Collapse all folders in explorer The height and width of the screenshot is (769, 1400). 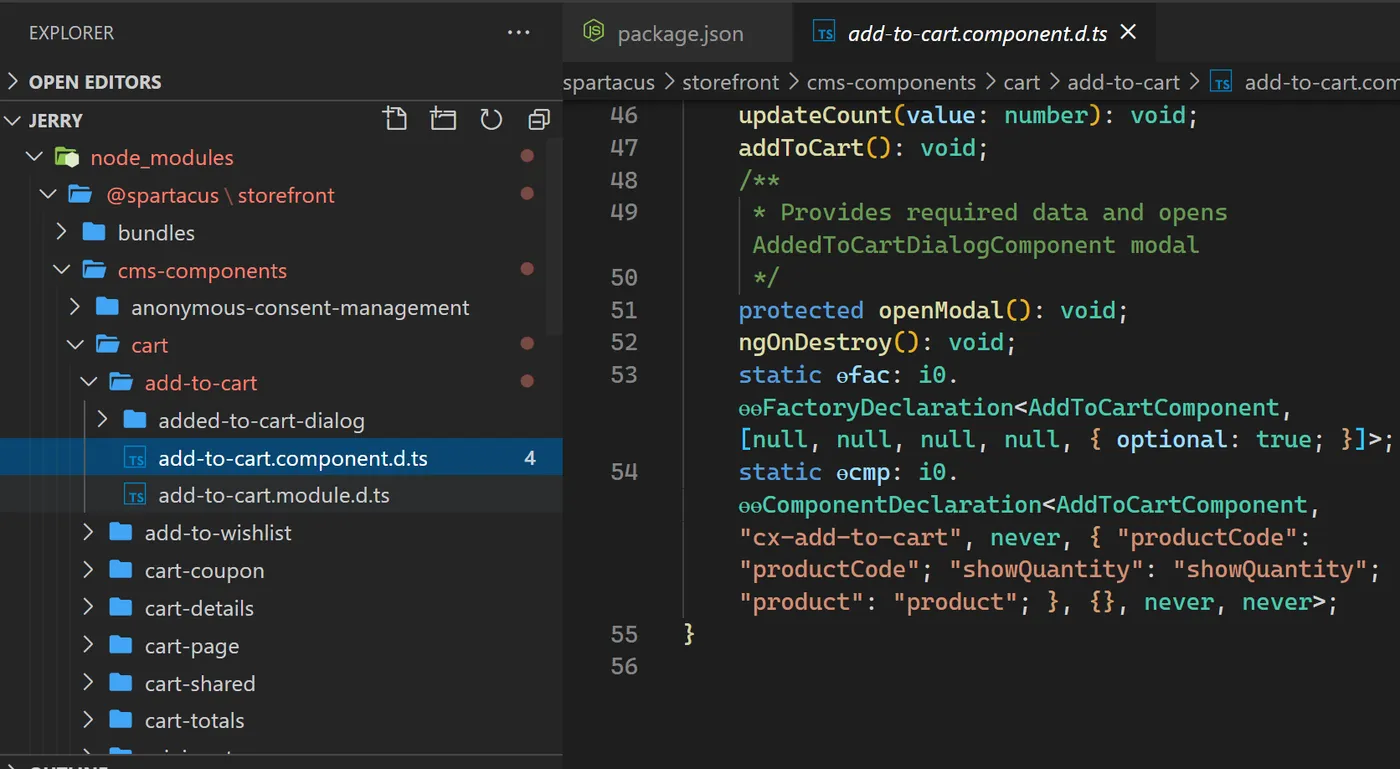pyautogui.click(x=539, y=120)
